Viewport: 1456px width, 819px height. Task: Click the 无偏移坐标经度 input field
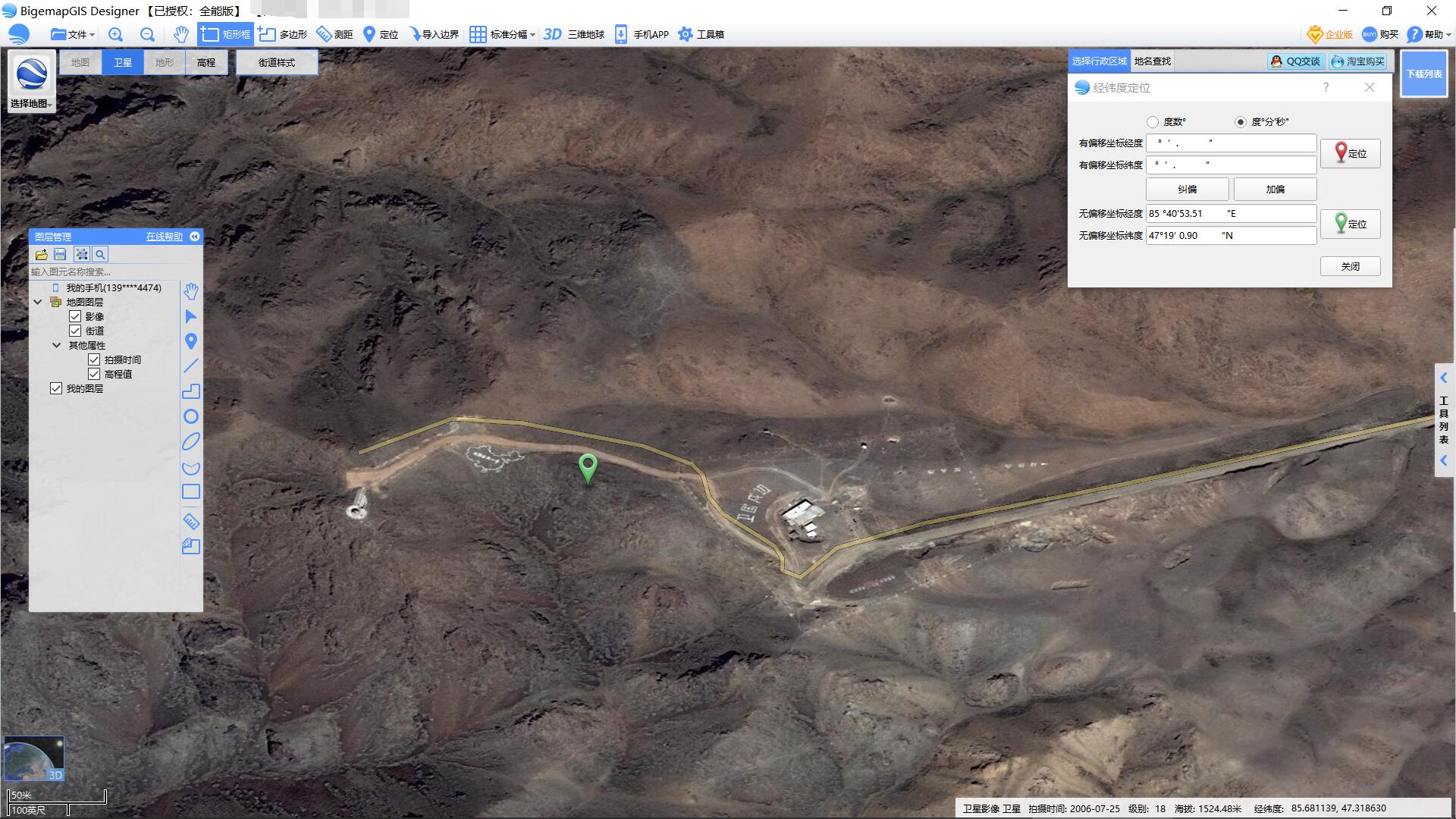pyautogui.click(x=1230, y=213)
